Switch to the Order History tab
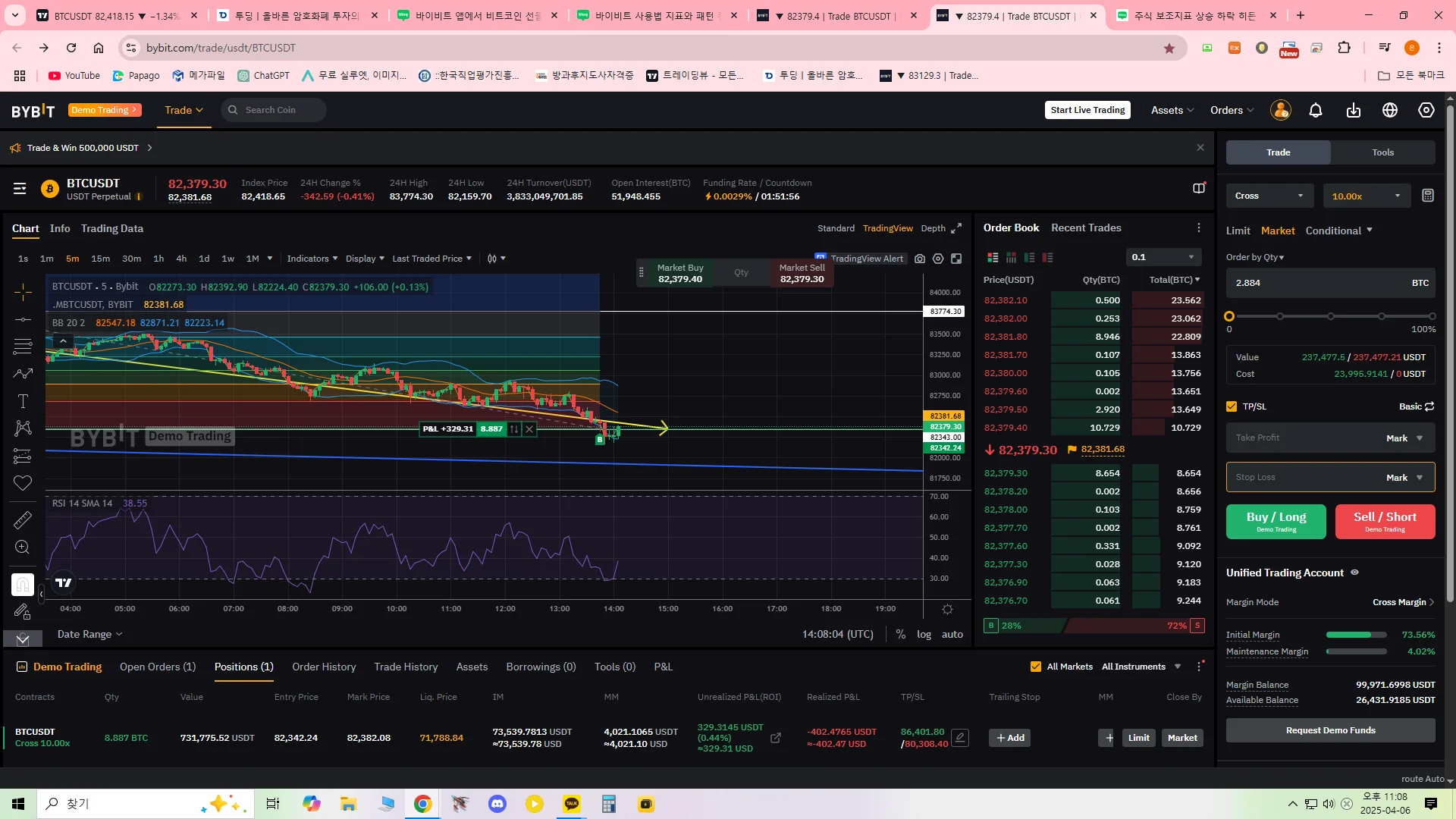The image size is (1456, 819). click(324, 667)
